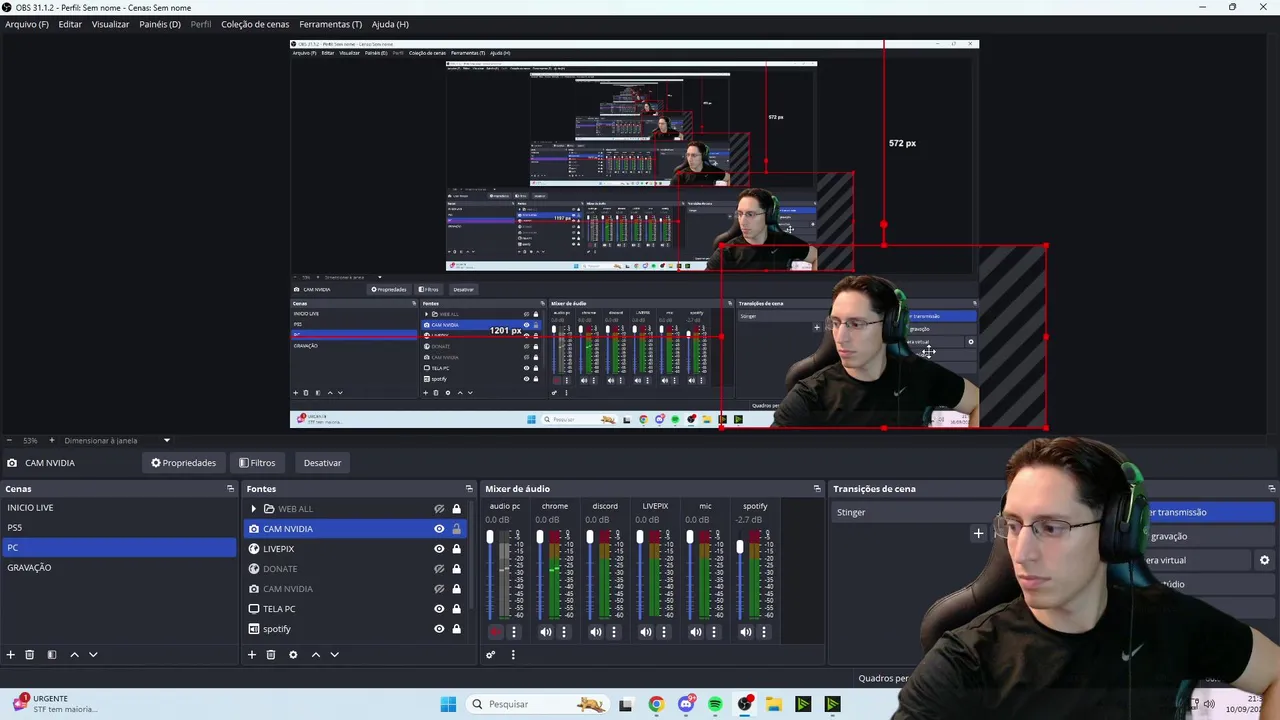Click the Desativar button
This screenshot has height=720, width=1280.
tap(322, 463)
